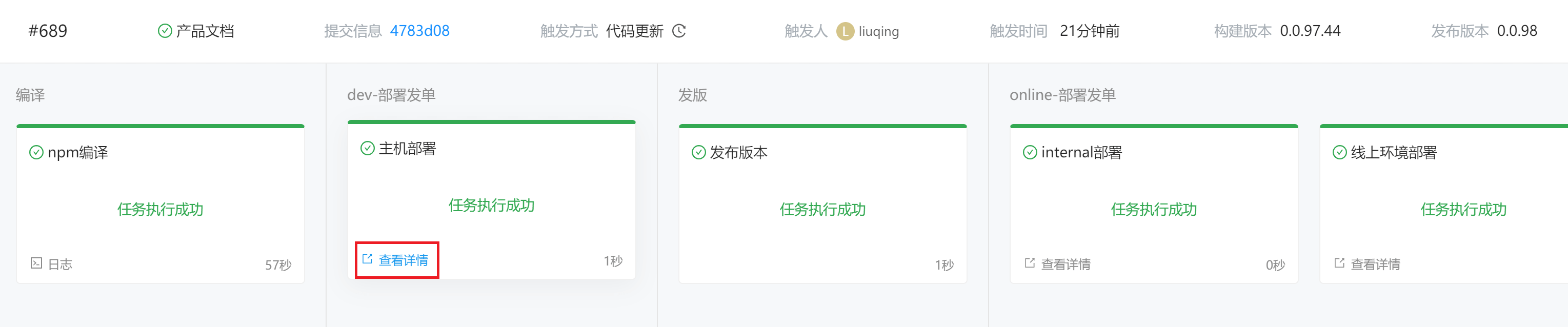Click the green check icon beside 产品文档

coord(165,30)
